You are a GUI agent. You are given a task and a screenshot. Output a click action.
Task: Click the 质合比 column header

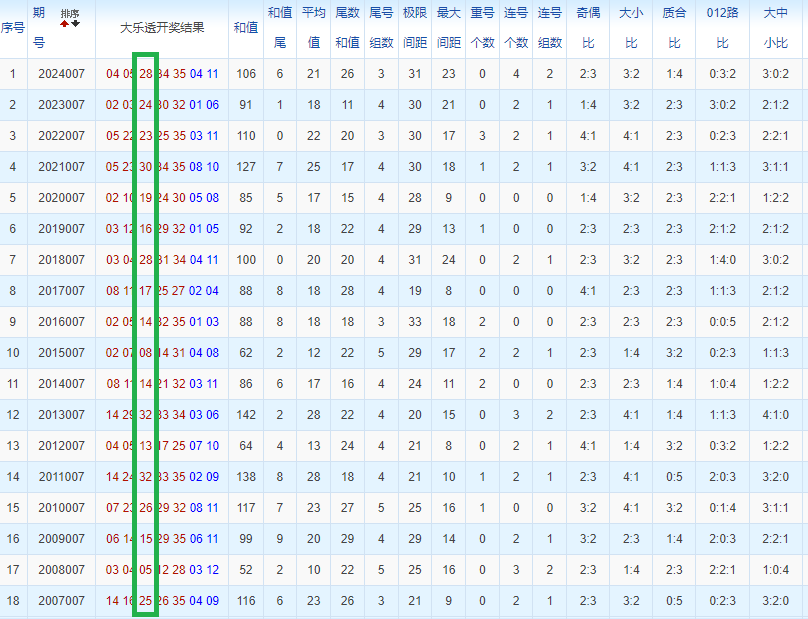[x=674, y=28]
